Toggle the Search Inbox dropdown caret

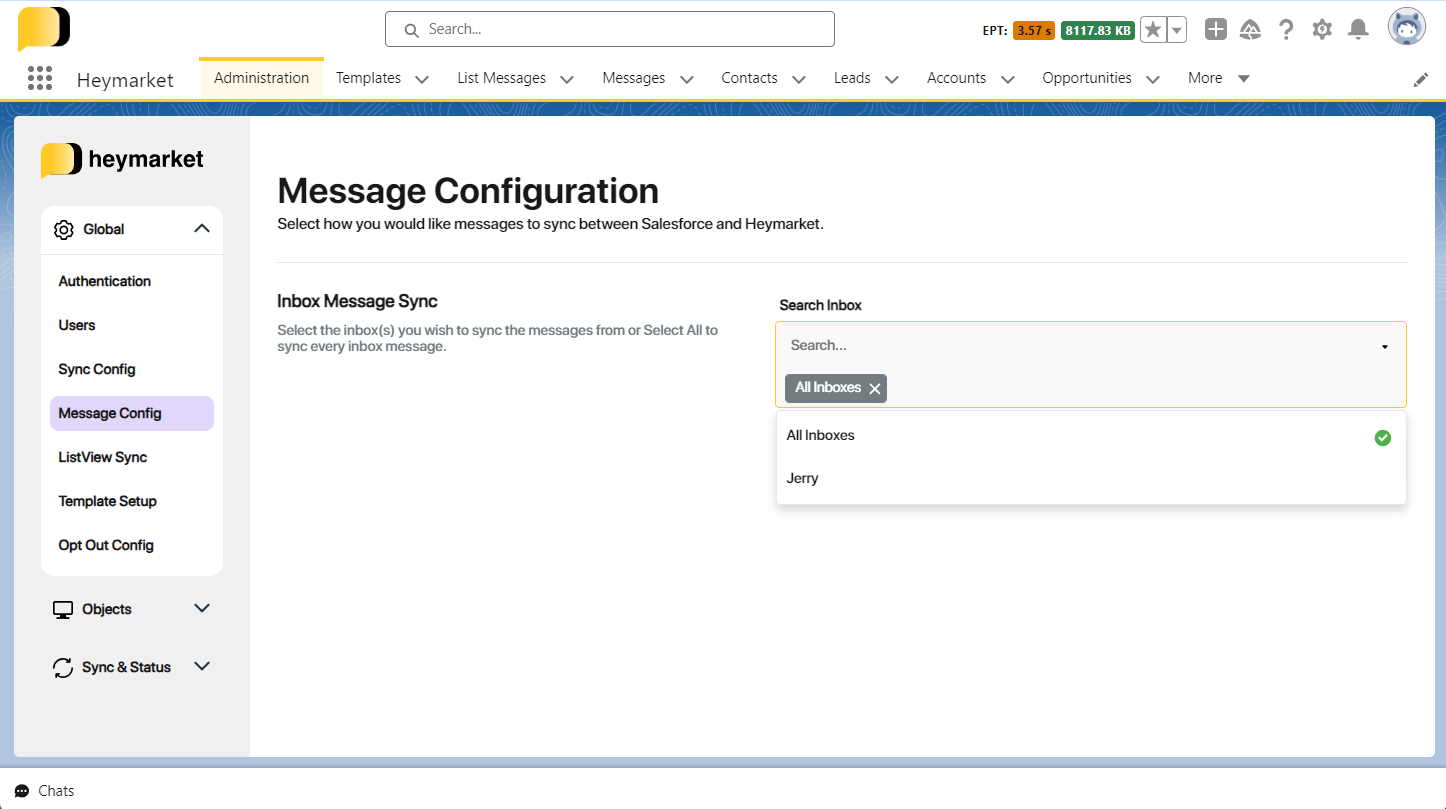(1385, 347)
